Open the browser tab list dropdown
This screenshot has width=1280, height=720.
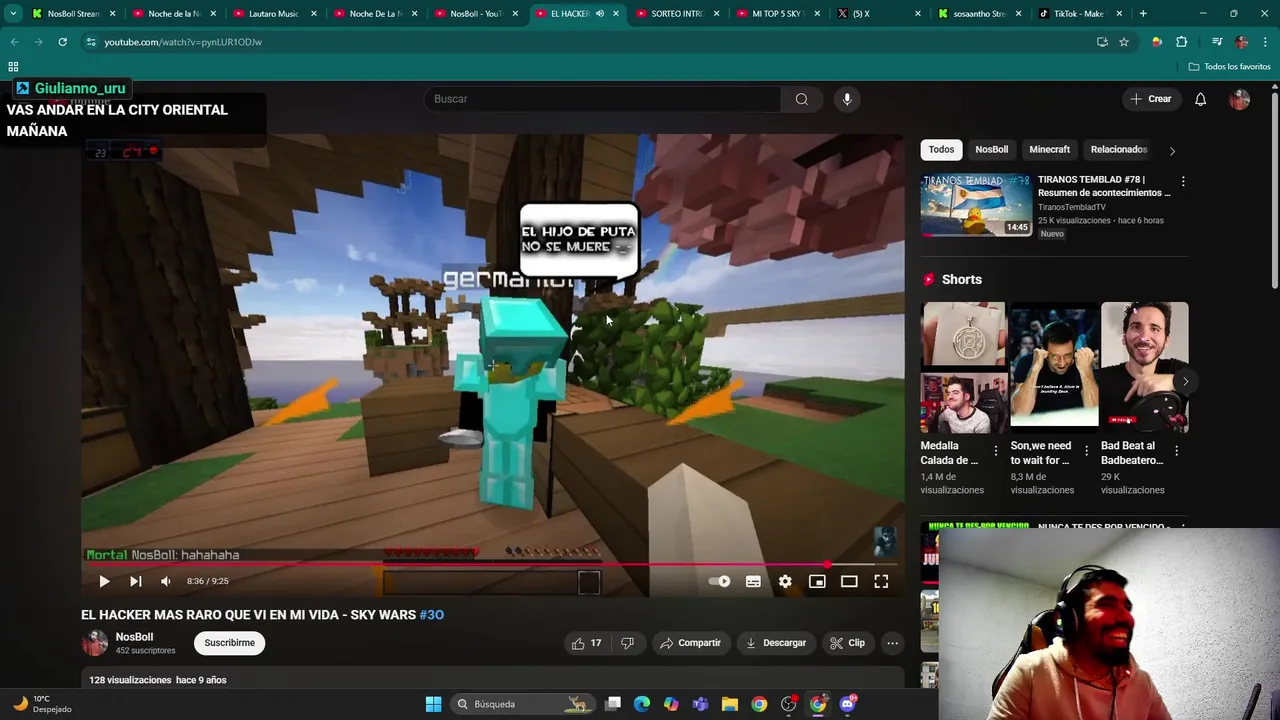tap(13, 13)
